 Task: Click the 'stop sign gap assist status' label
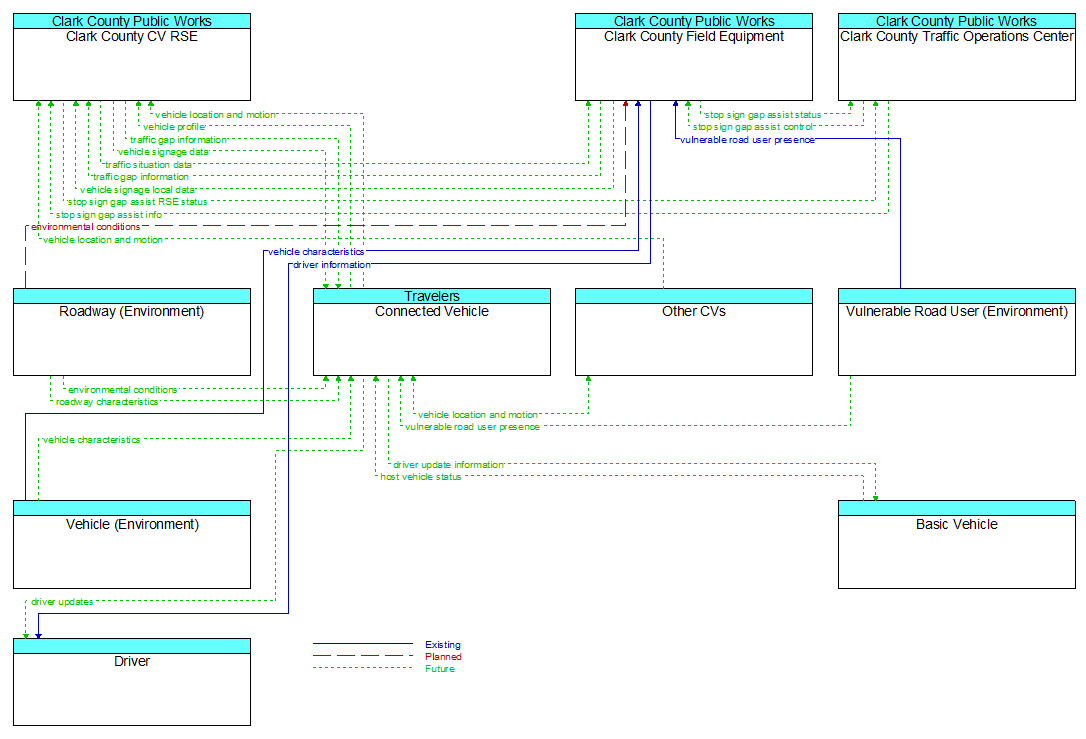coord(763,115)
